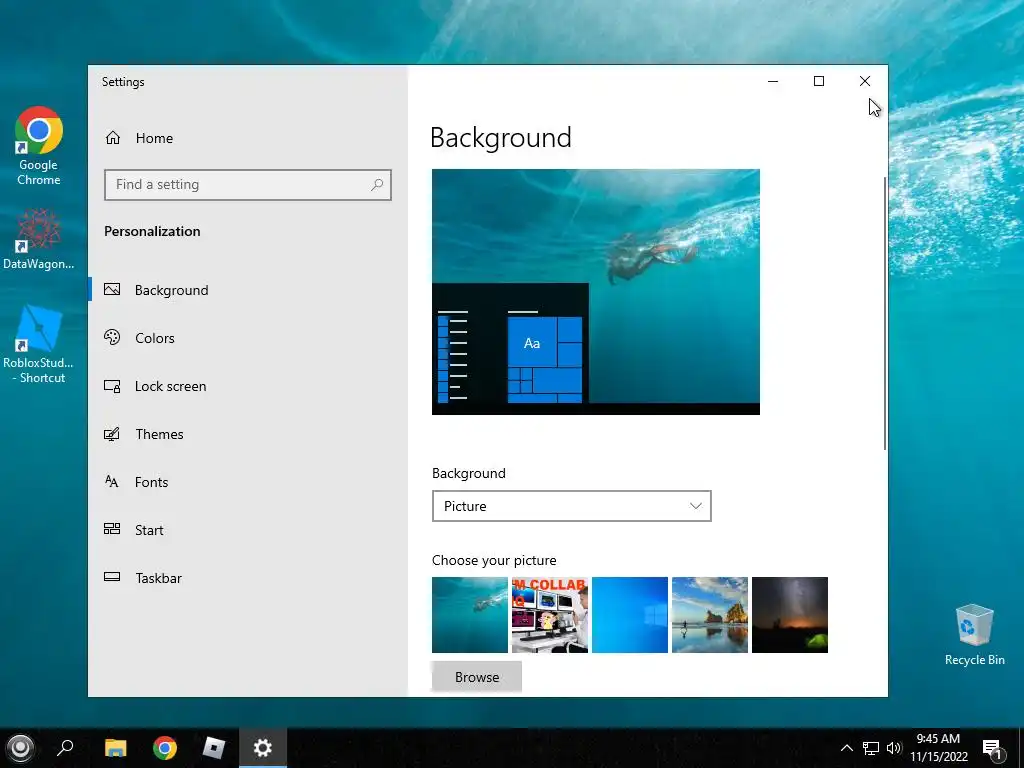Click the Fonts AA icon
The height and width of the screenshot is (768, 1024).
click(112, 481)
